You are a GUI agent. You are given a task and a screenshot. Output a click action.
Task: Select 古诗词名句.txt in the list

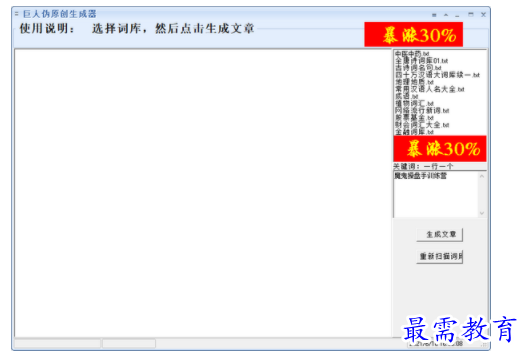click(x=418, y=68)
